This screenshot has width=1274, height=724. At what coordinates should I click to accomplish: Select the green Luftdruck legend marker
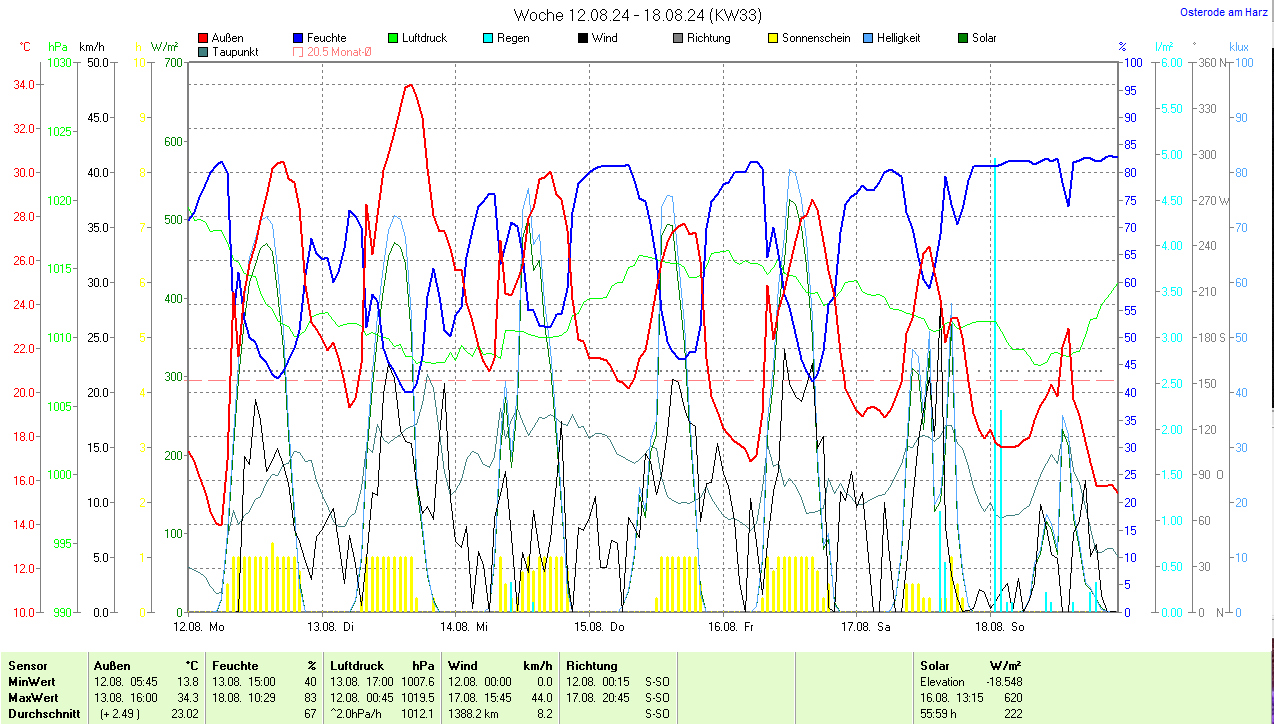pos(393,38)
